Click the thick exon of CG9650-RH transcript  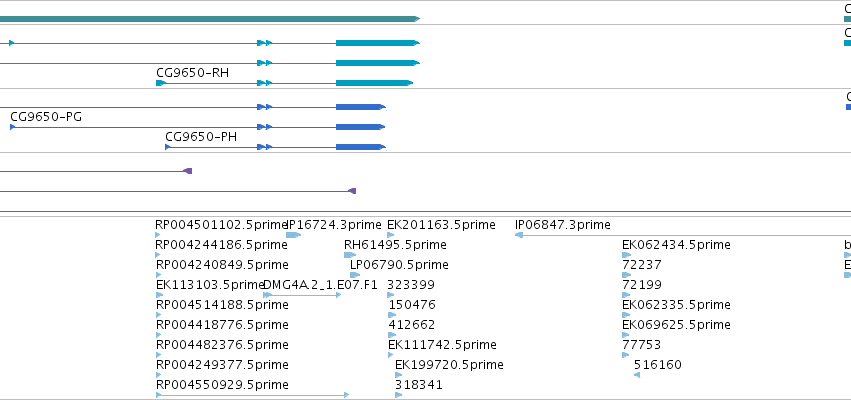[374, 83]
